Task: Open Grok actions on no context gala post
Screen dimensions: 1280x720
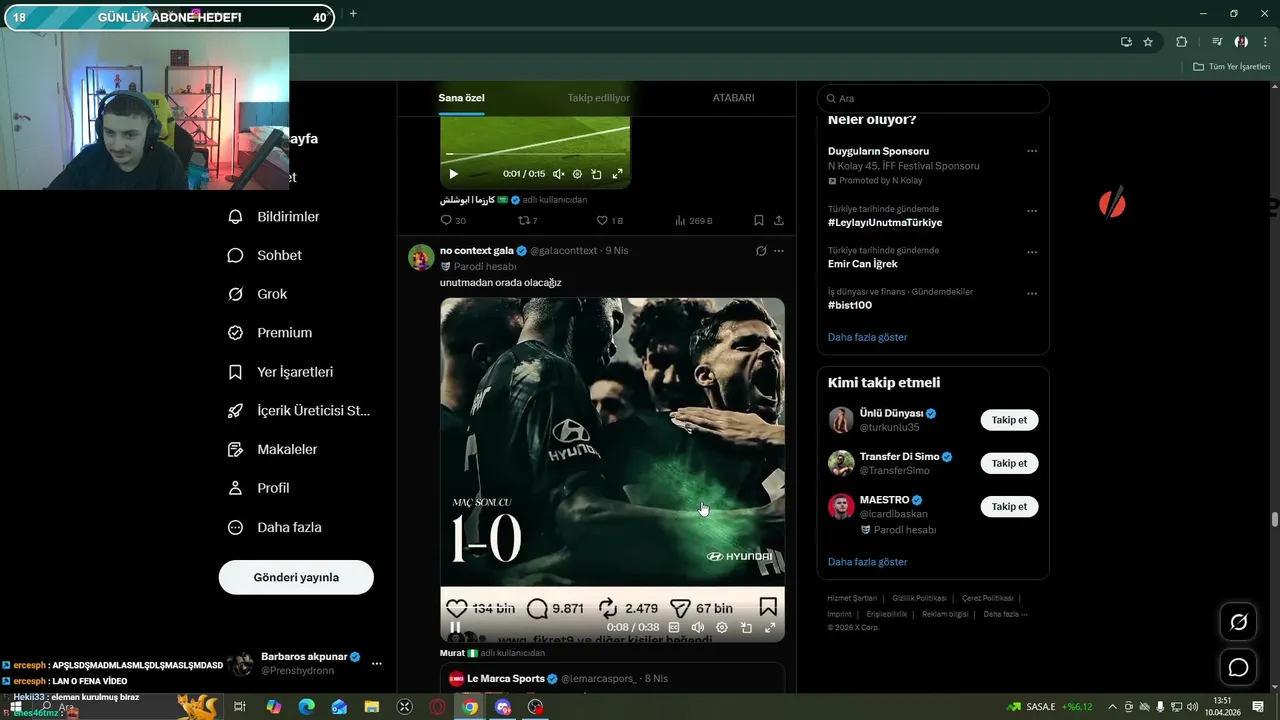Action: coord(761,251)
